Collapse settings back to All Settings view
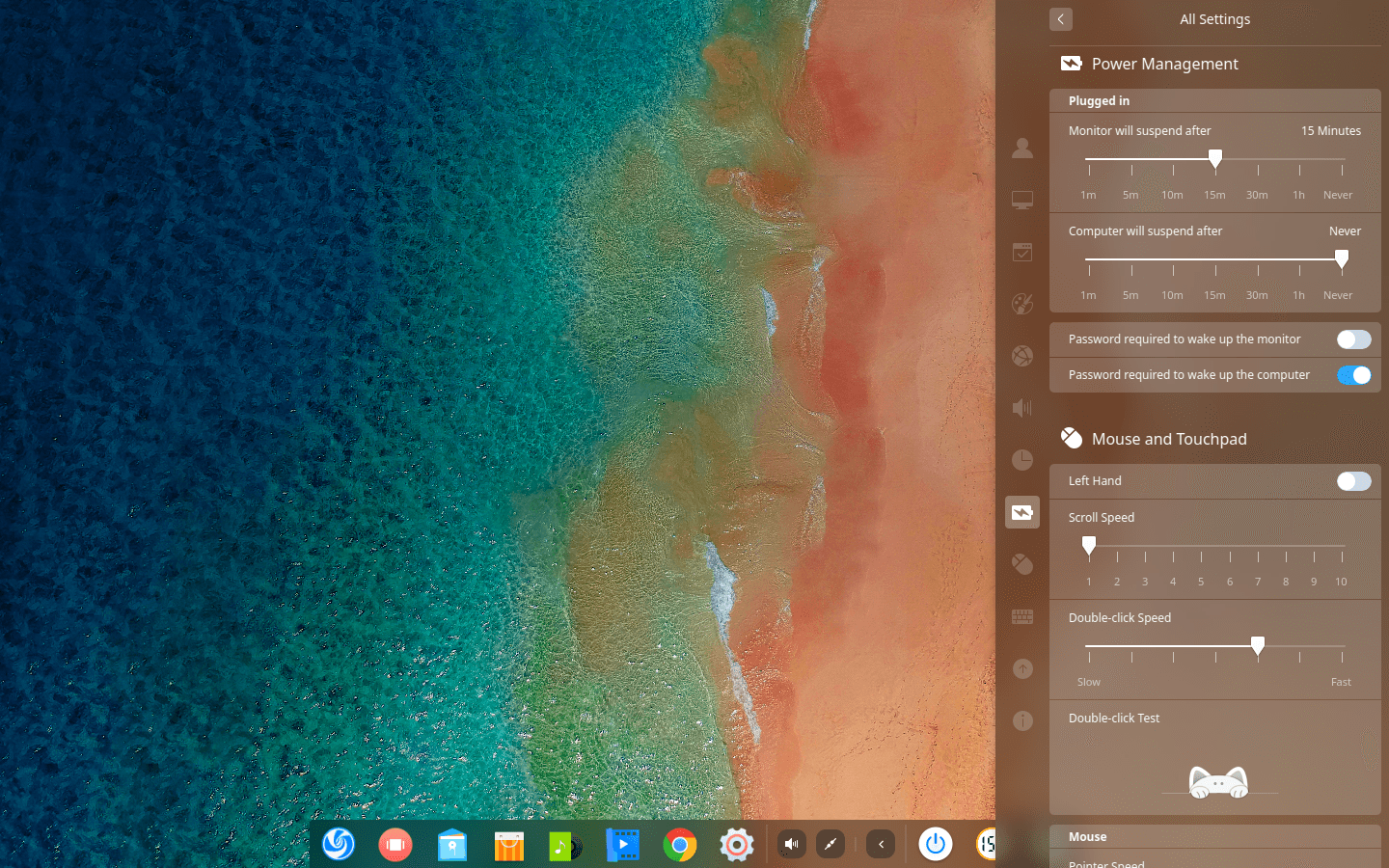1389x868 pixels. click(x=1060, y=19)
